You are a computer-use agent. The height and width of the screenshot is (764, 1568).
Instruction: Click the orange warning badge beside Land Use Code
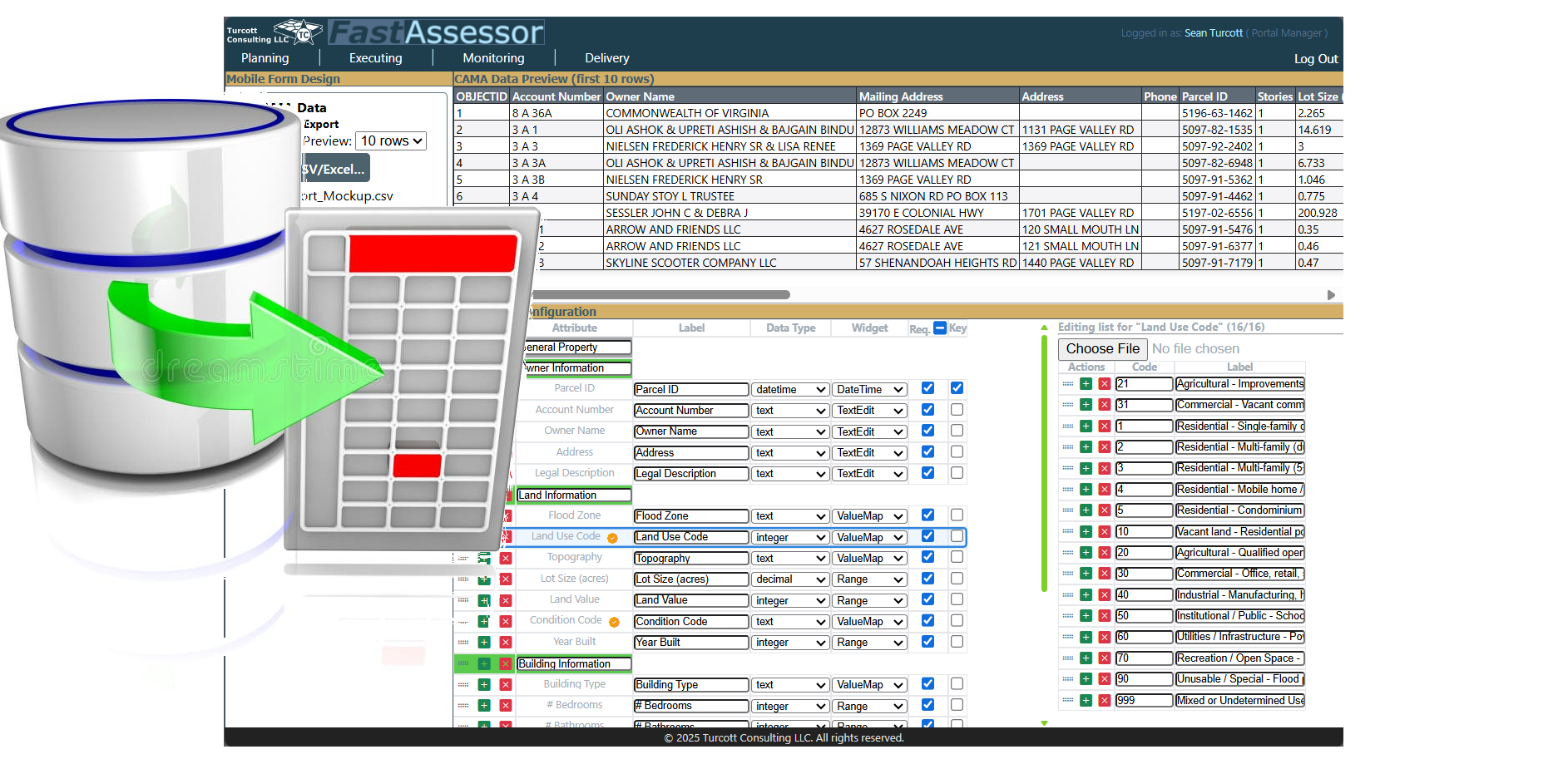click(x=613, y=536)
